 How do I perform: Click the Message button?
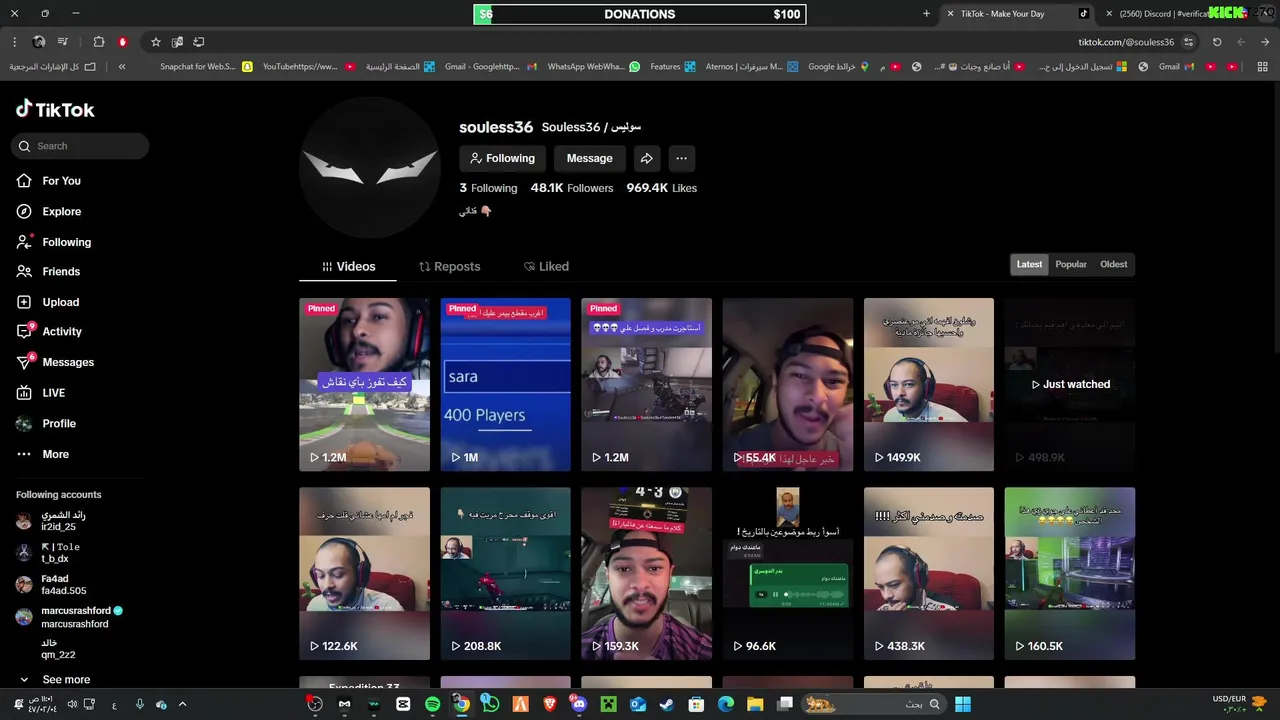tap(589, 158)
